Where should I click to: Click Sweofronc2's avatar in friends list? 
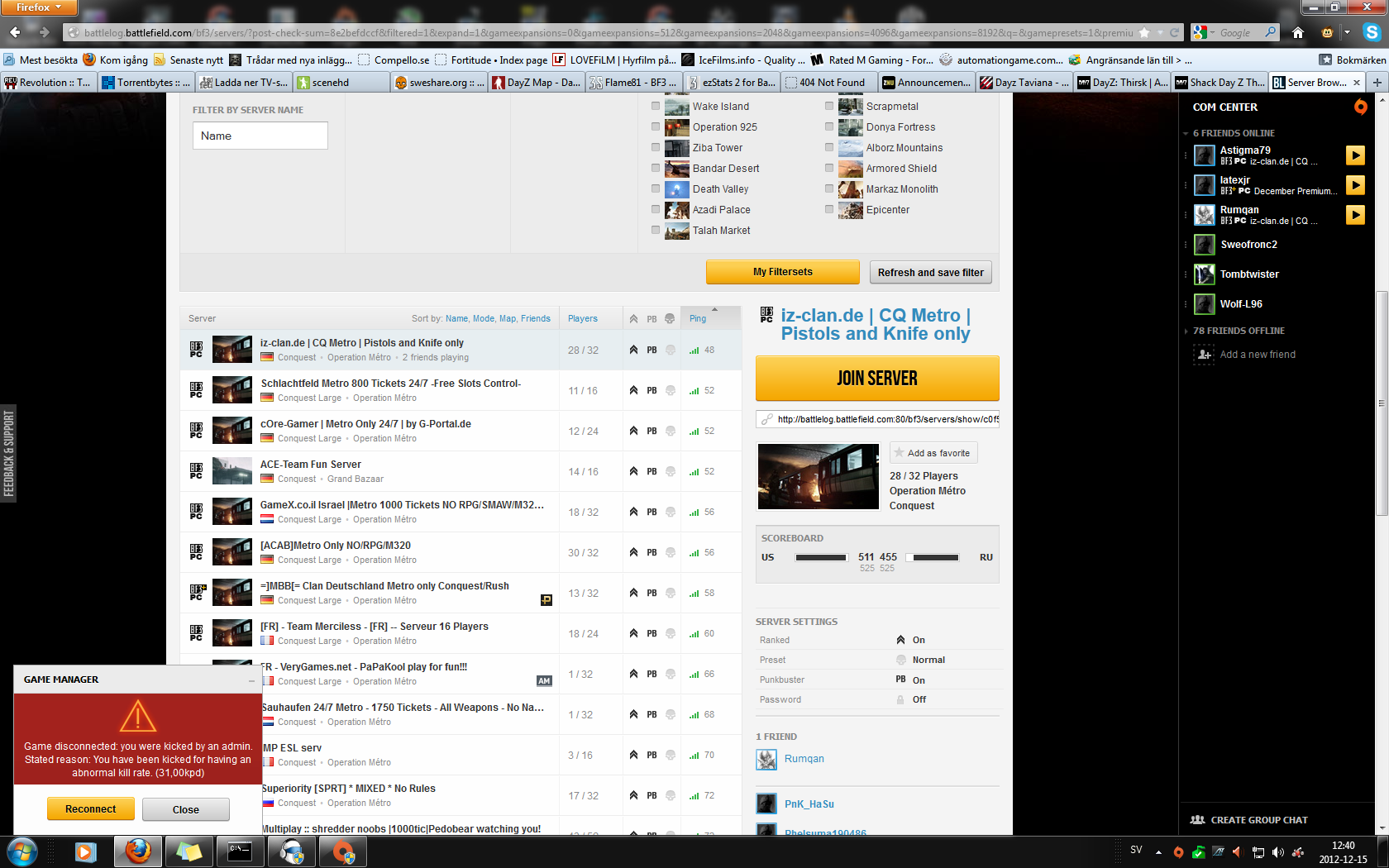[x=1205, y=245]
